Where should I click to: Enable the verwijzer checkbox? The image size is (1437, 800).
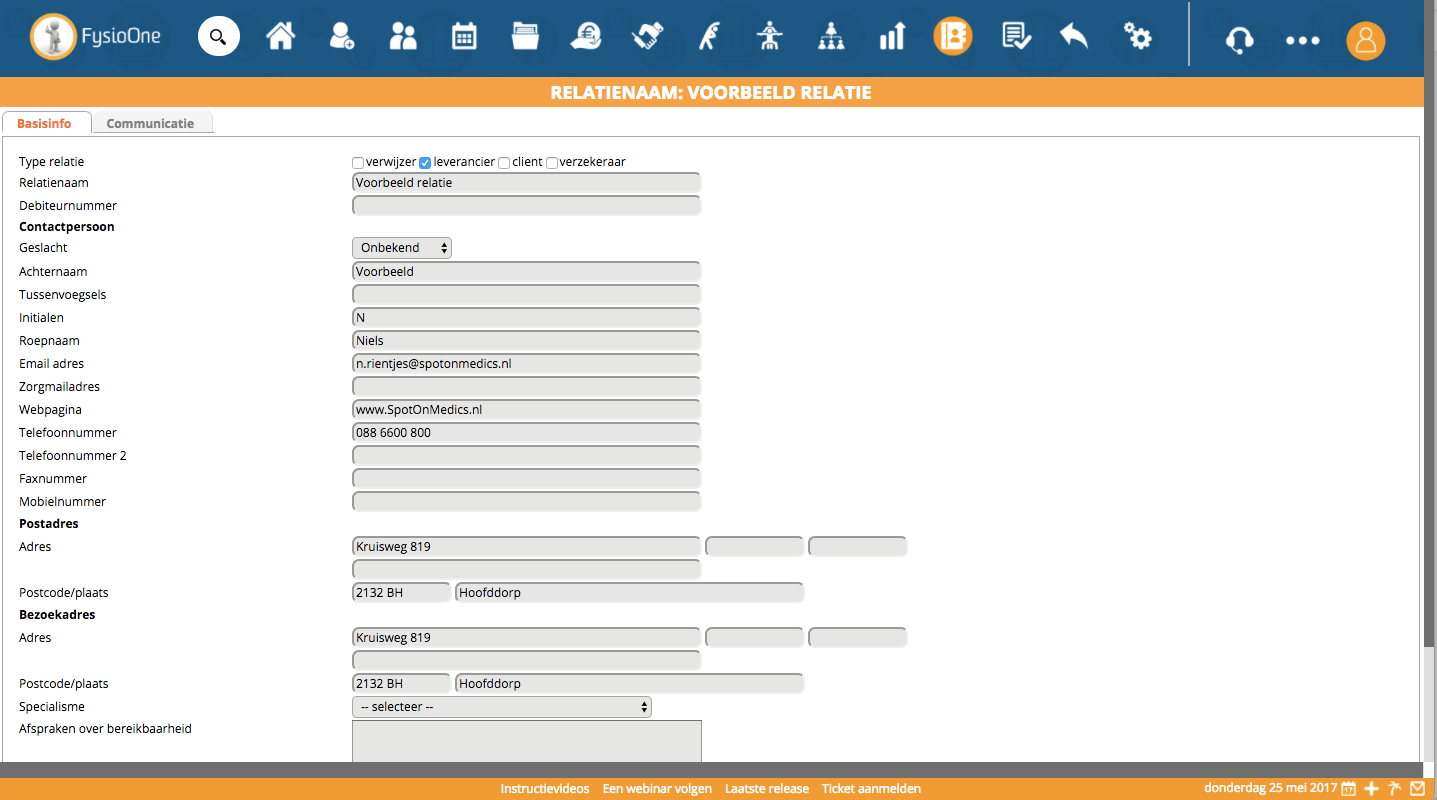click(358, 163)
